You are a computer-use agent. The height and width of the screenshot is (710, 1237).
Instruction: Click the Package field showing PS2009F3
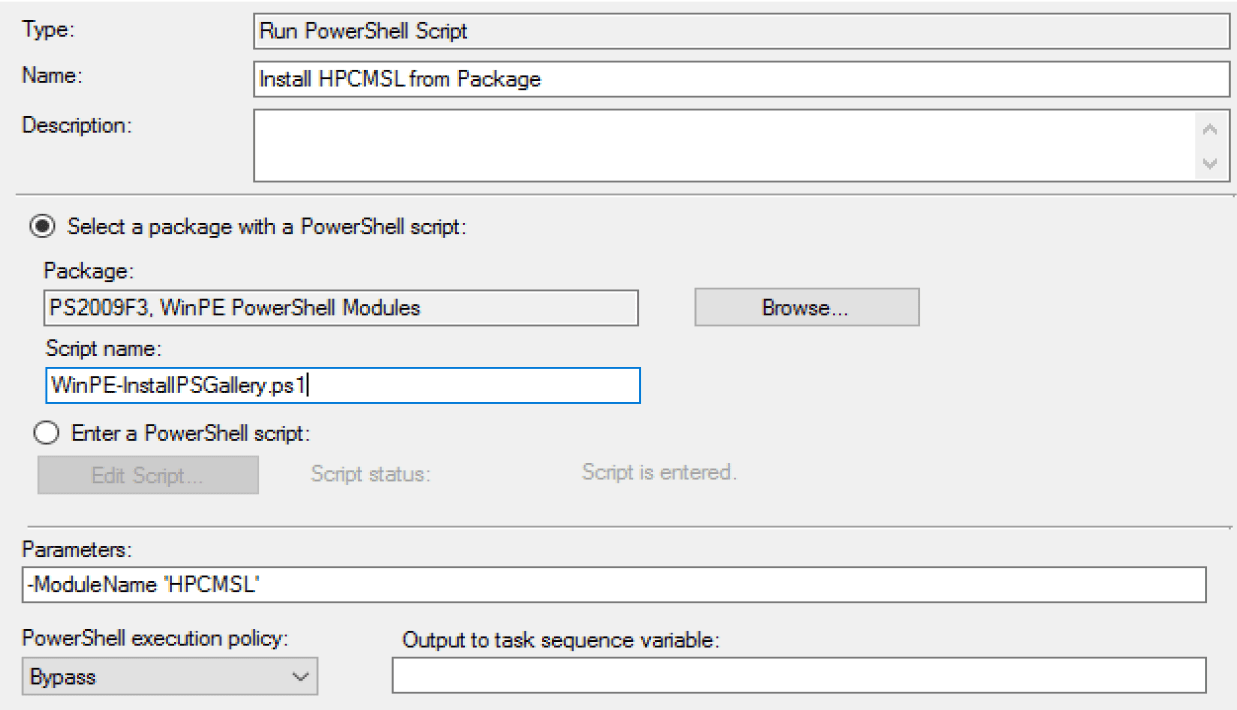click(x=340, y=308)
